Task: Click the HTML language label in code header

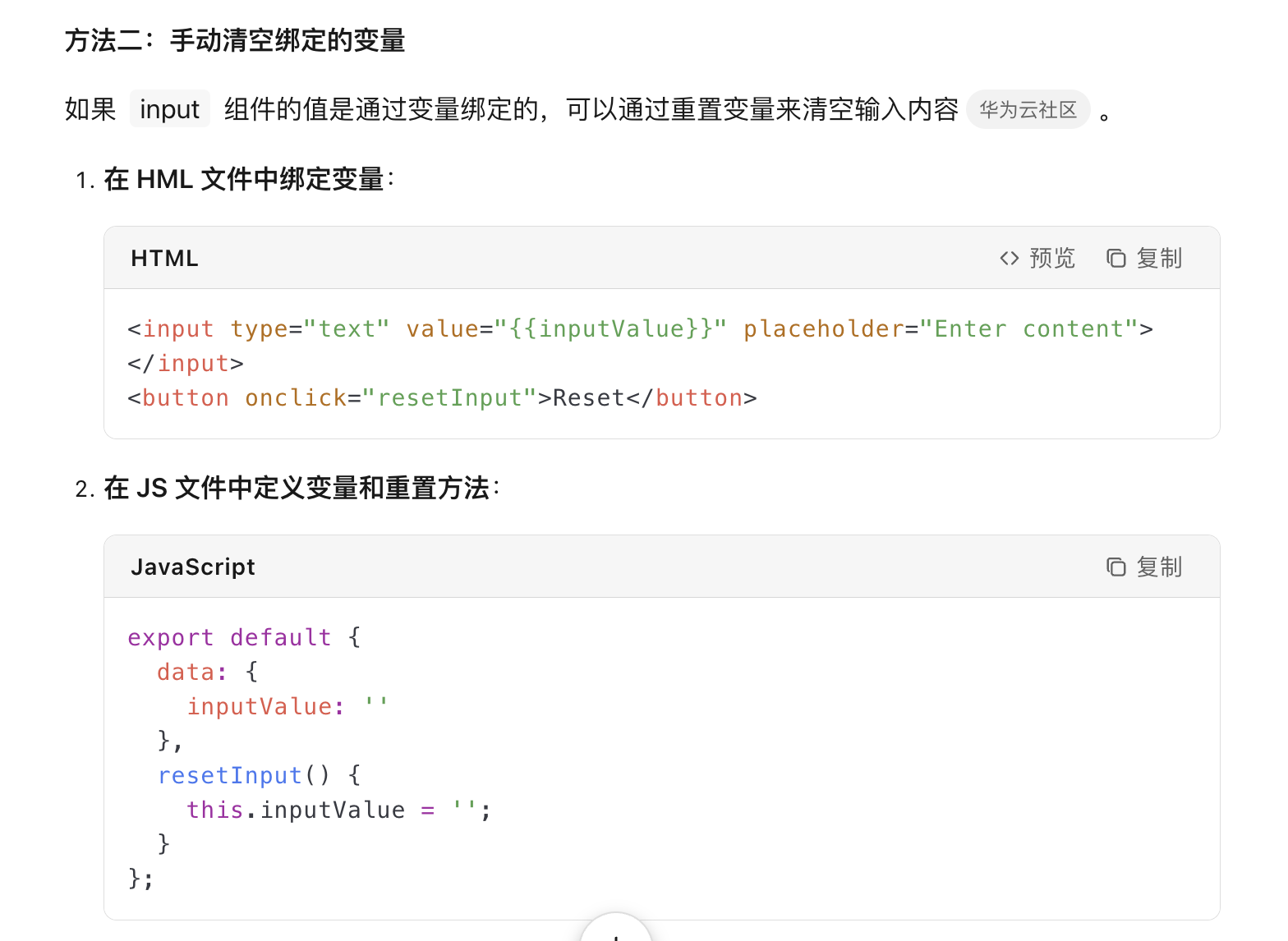Action: [164, 259]
